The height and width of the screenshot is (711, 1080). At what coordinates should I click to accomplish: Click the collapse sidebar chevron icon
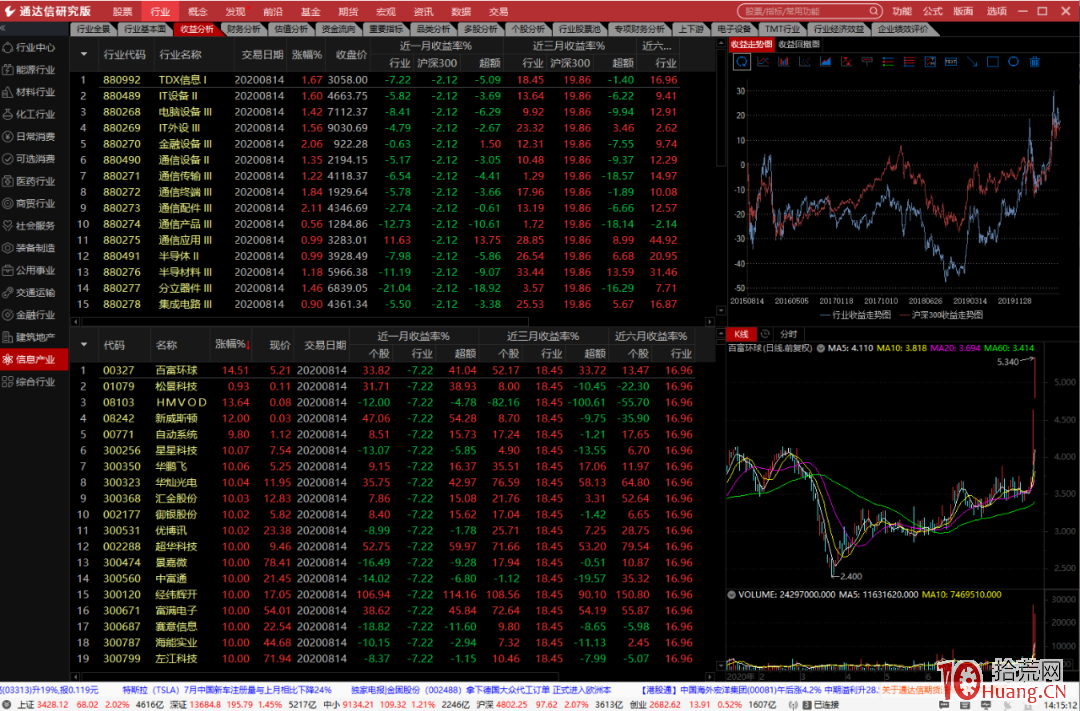coord(3,28)
